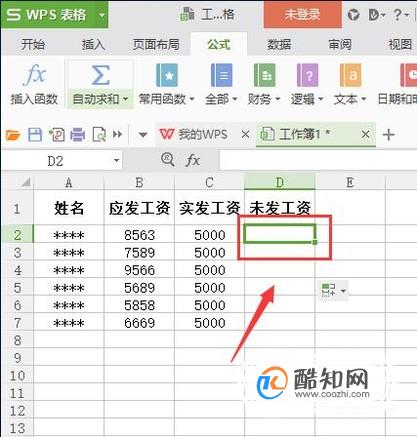The width and height of the screenshot is (417, 437).
Task: Close the 我的WPS tab
Action: [245, 135]
